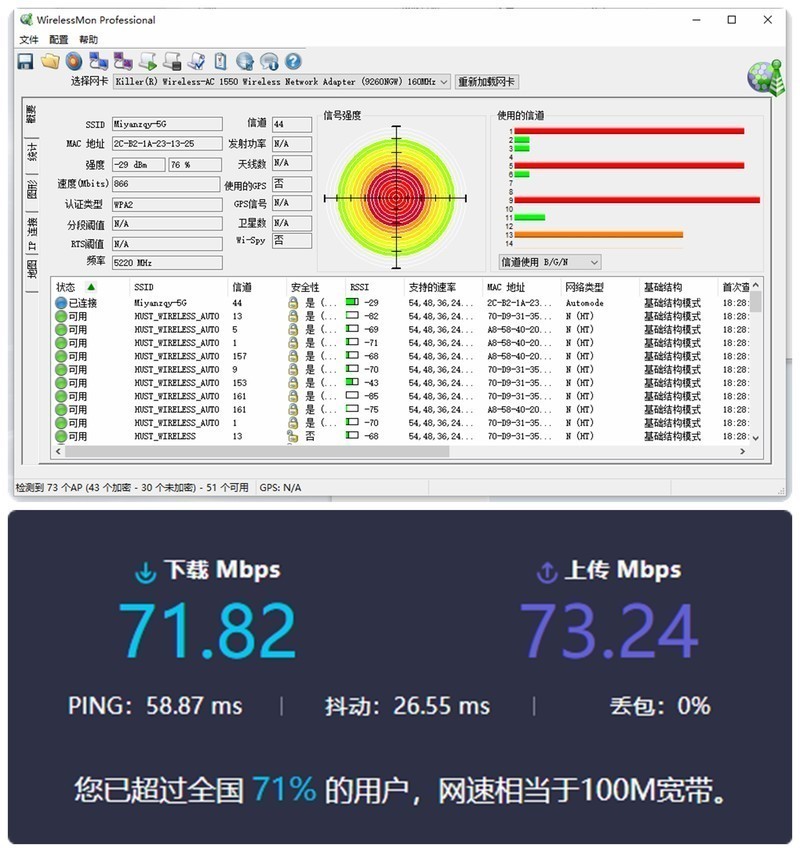Click the green play logging script icon
Screen dimensions: 800x852
coord(146,61)
